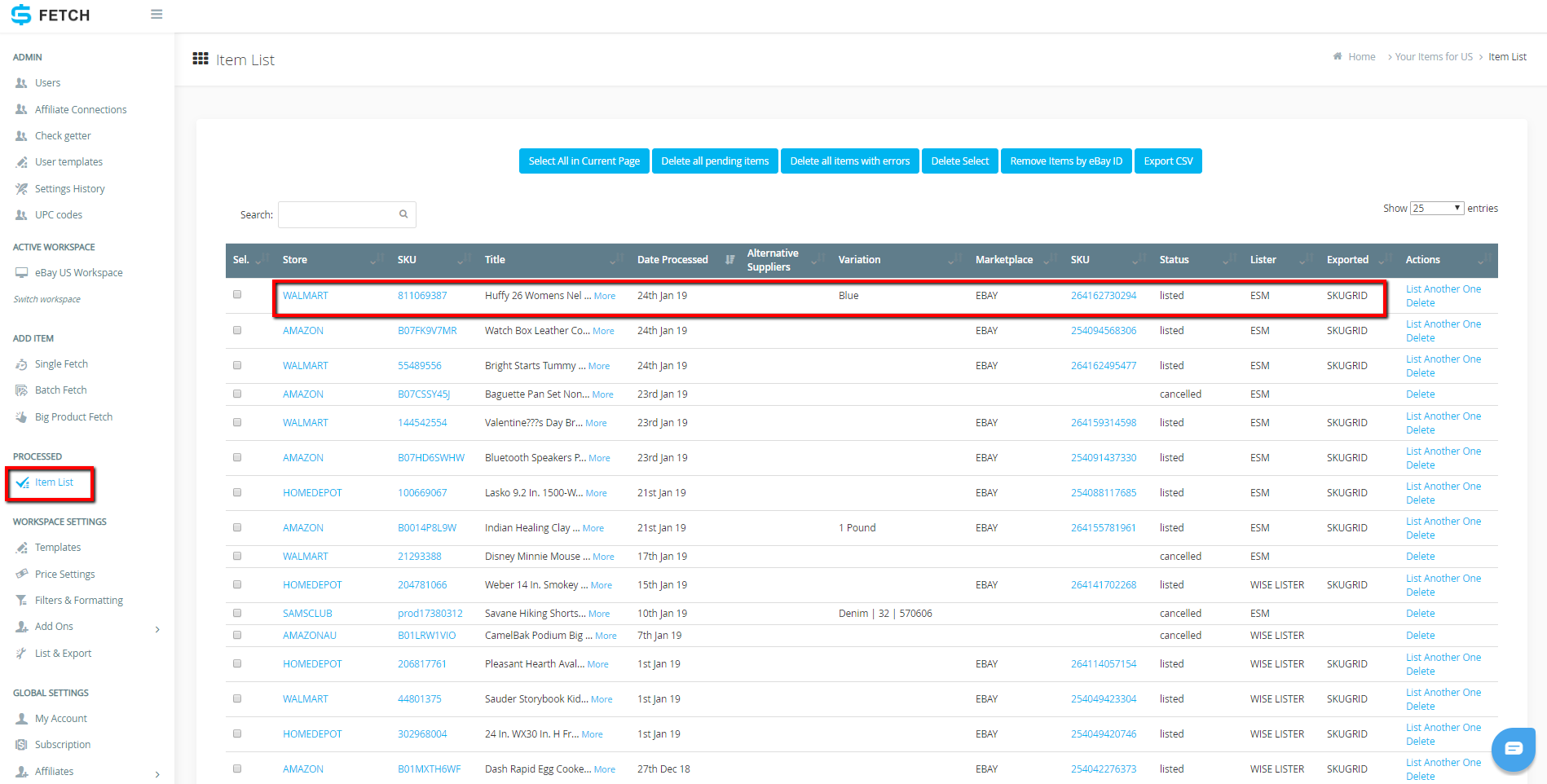Click Delete for the cancelled B07CSSY45J row
The image size is (1547, 784).
1420,394
